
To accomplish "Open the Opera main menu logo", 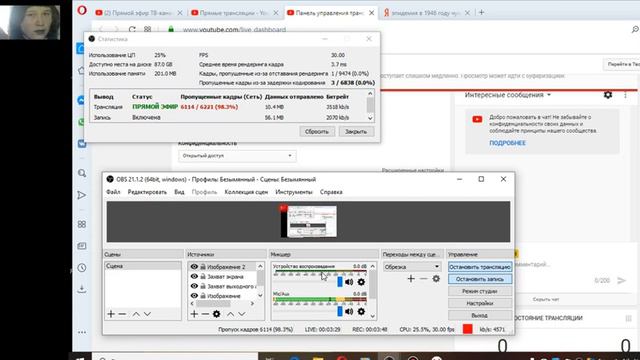I will [x=82, y=10].
